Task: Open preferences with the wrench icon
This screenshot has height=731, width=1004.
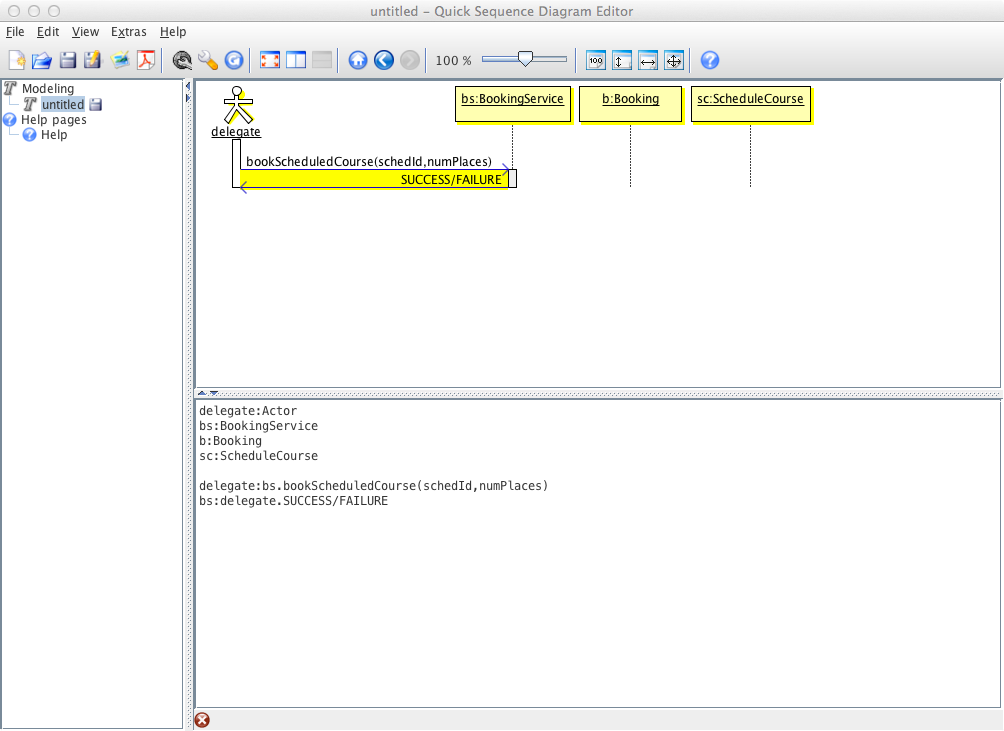Action: [208, 60]
